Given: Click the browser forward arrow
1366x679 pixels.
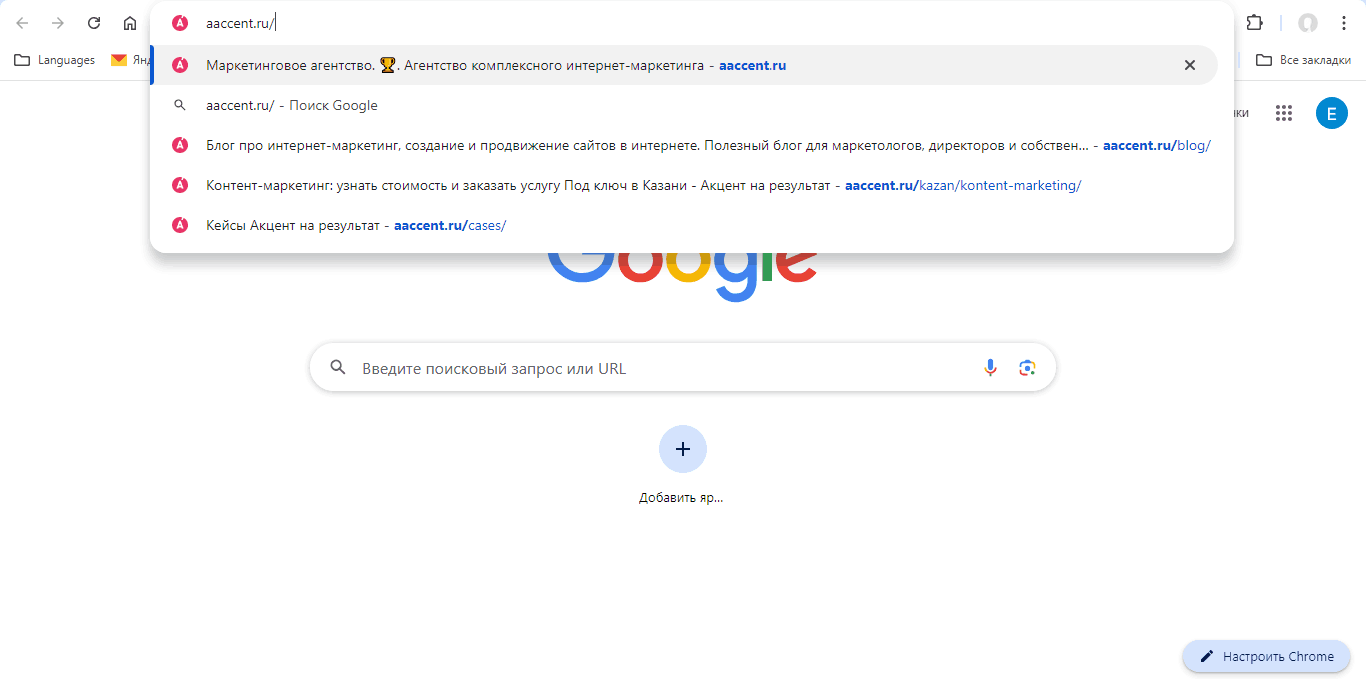Looking at the screenshot, I should pos(58,23).
